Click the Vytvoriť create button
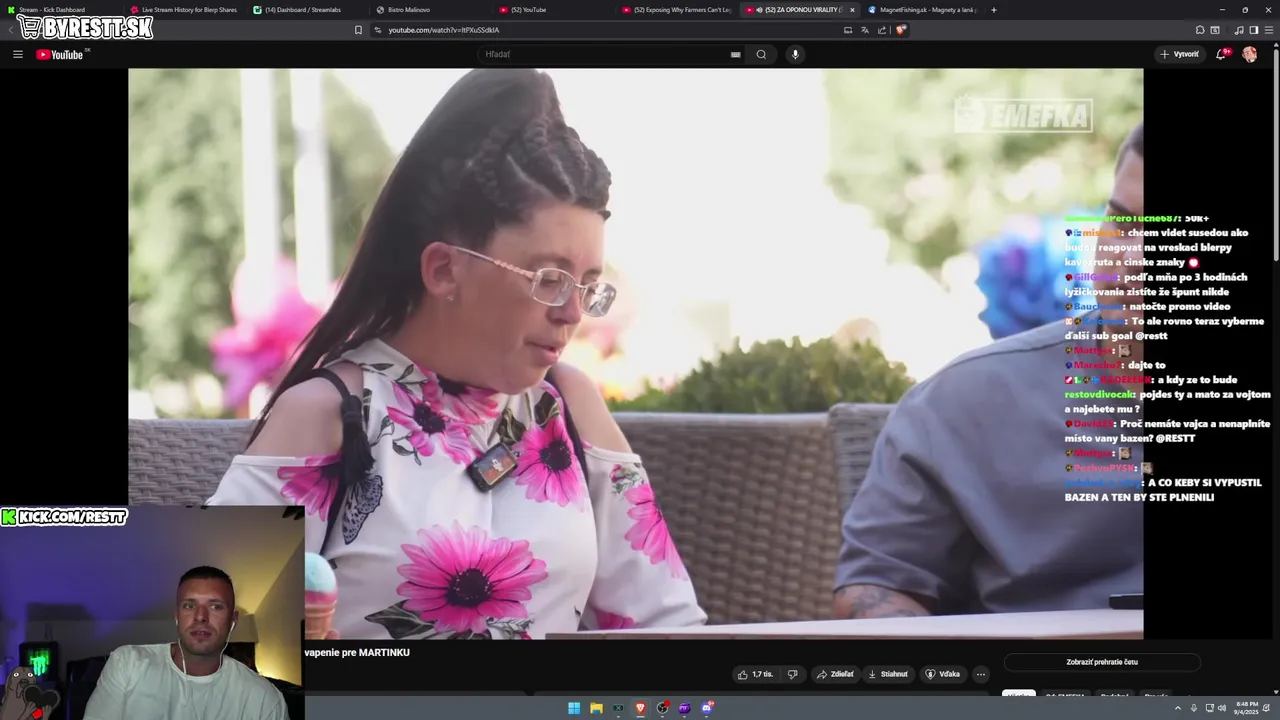The image size is (1280, 720). 1179,54
